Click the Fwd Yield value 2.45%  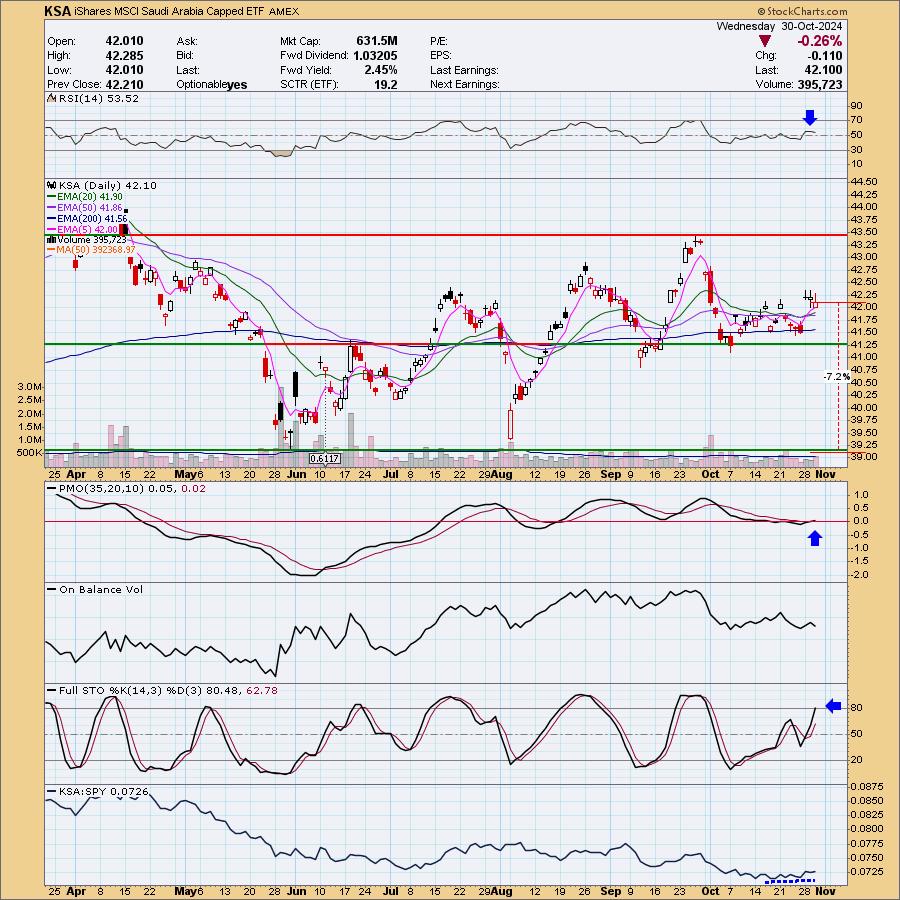(x=381, y=70)
